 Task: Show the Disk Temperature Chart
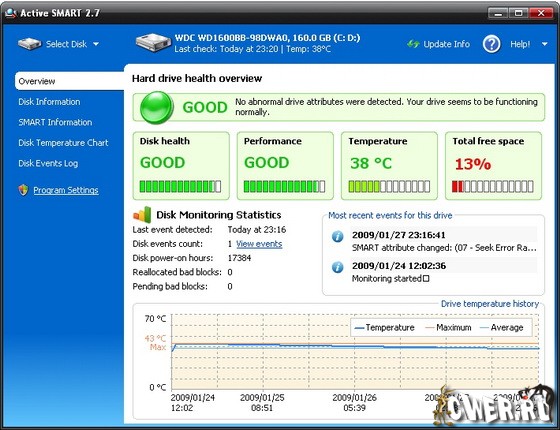(x=63, y=143)
